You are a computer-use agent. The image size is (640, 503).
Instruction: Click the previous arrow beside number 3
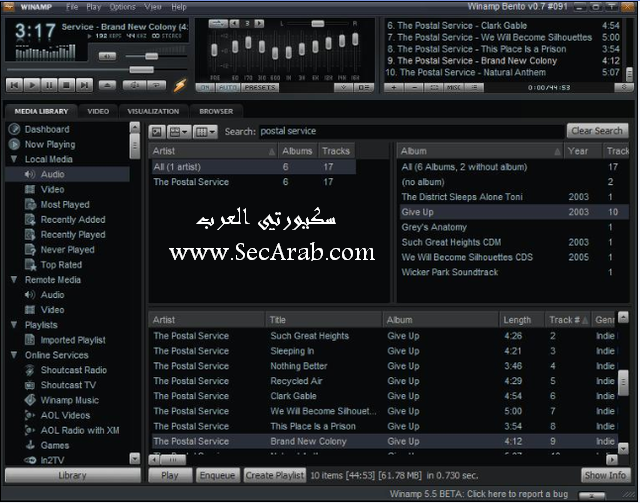coord(234,23)
